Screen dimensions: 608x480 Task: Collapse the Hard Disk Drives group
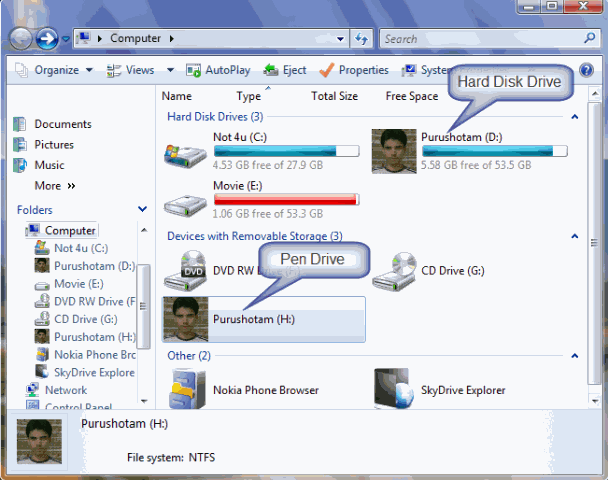click(575, 117)
